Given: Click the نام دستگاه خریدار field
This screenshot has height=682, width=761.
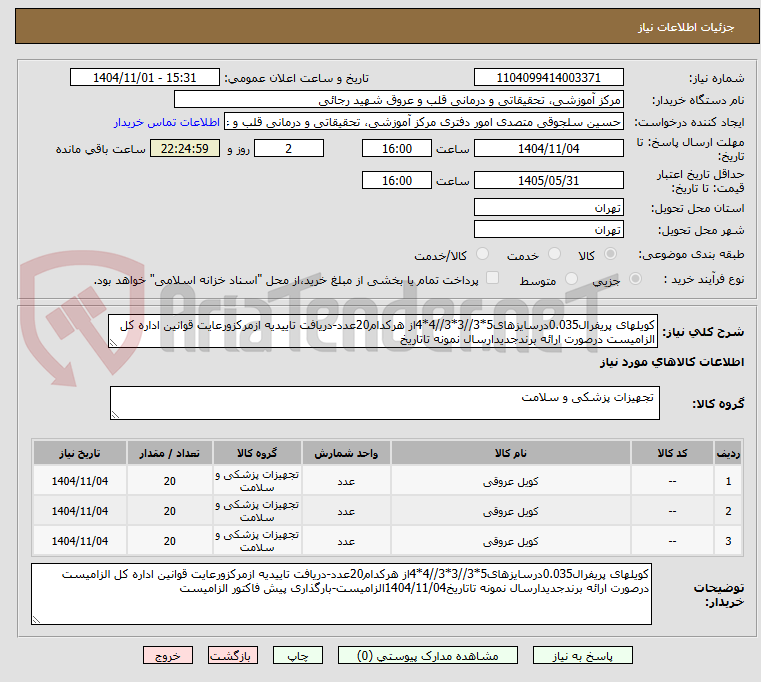Looking at the screenshot, I should pyautogui.click(x=398, y=100).
